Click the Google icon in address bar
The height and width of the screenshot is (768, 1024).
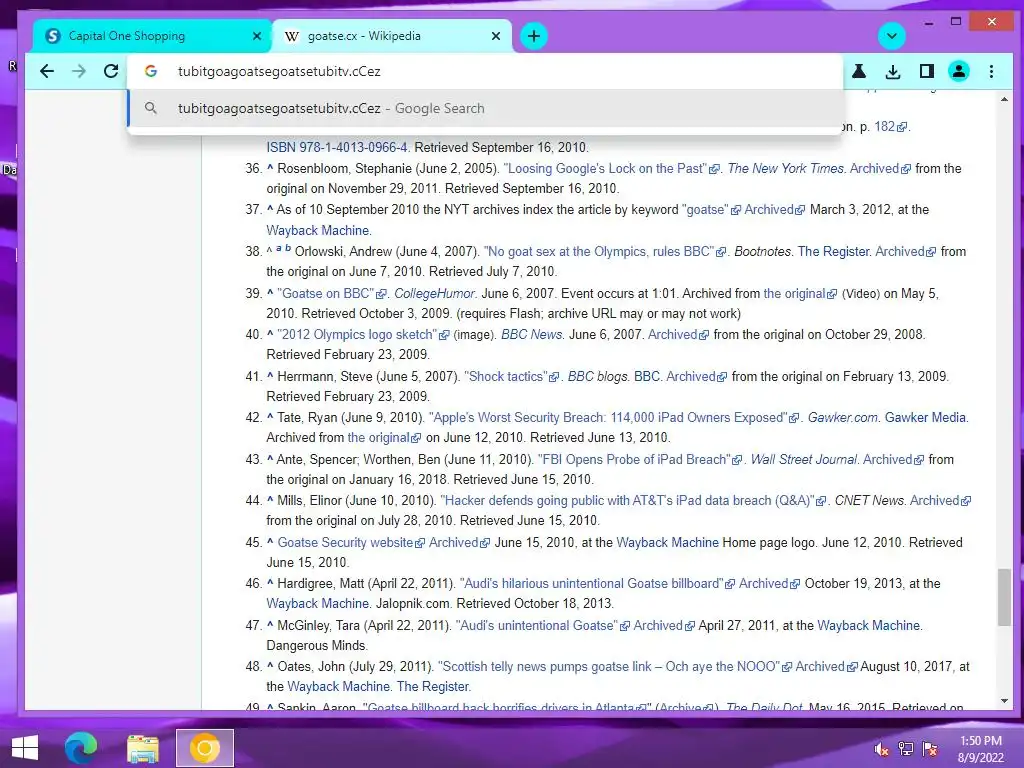(x=151, y=71)
